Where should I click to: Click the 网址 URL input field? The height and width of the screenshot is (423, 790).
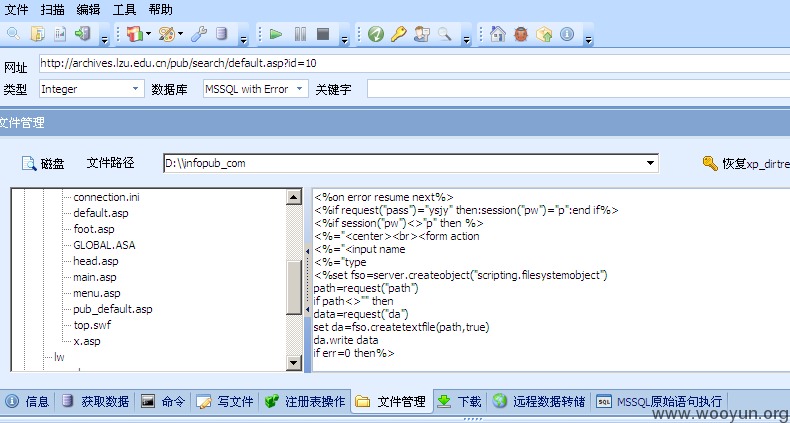point(414,63)
